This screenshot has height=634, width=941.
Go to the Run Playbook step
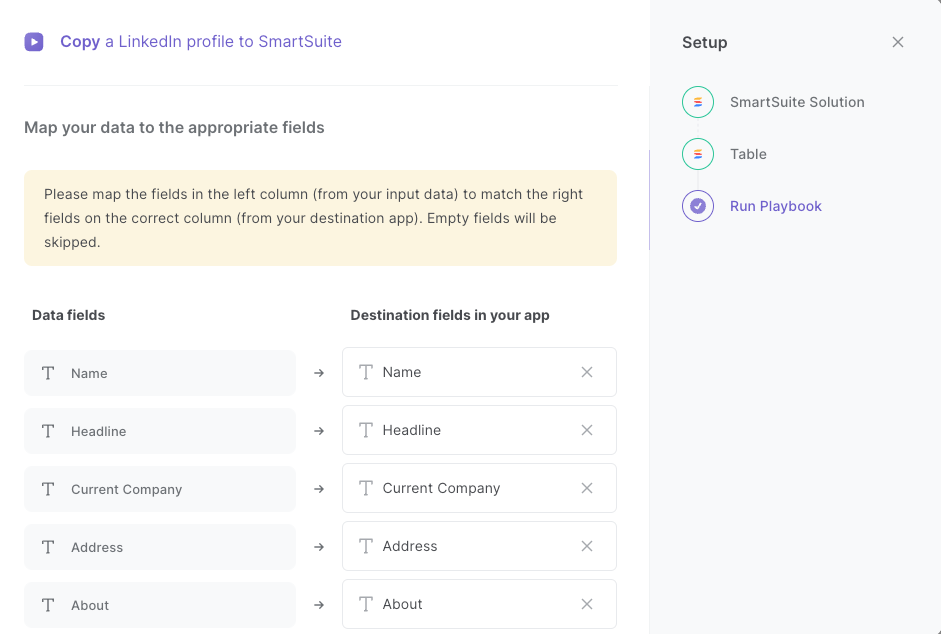[x=775, y=206]
